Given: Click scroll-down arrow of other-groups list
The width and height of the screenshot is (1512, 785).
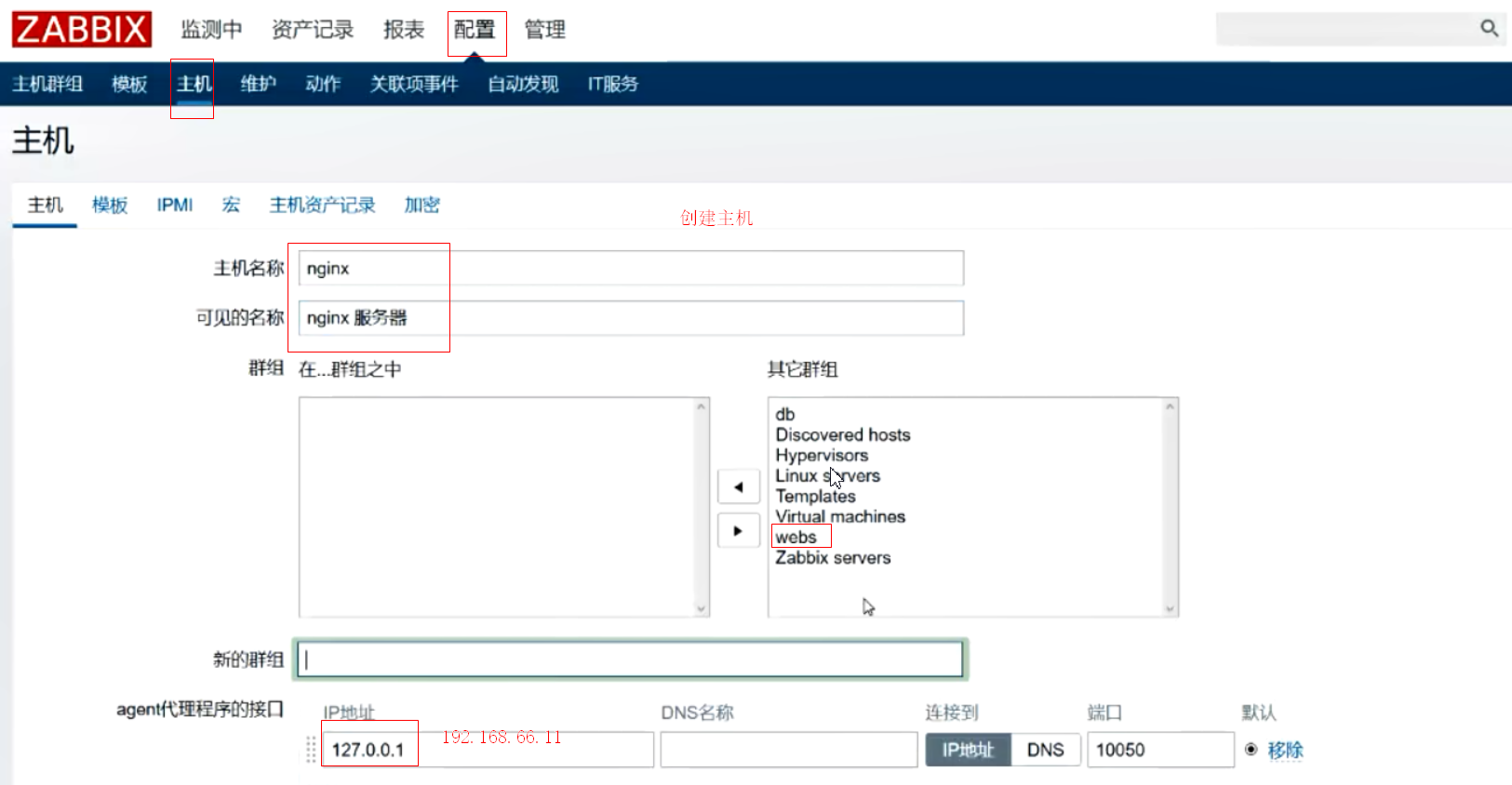Looking at the screenshot, I should coord(1171,608).
